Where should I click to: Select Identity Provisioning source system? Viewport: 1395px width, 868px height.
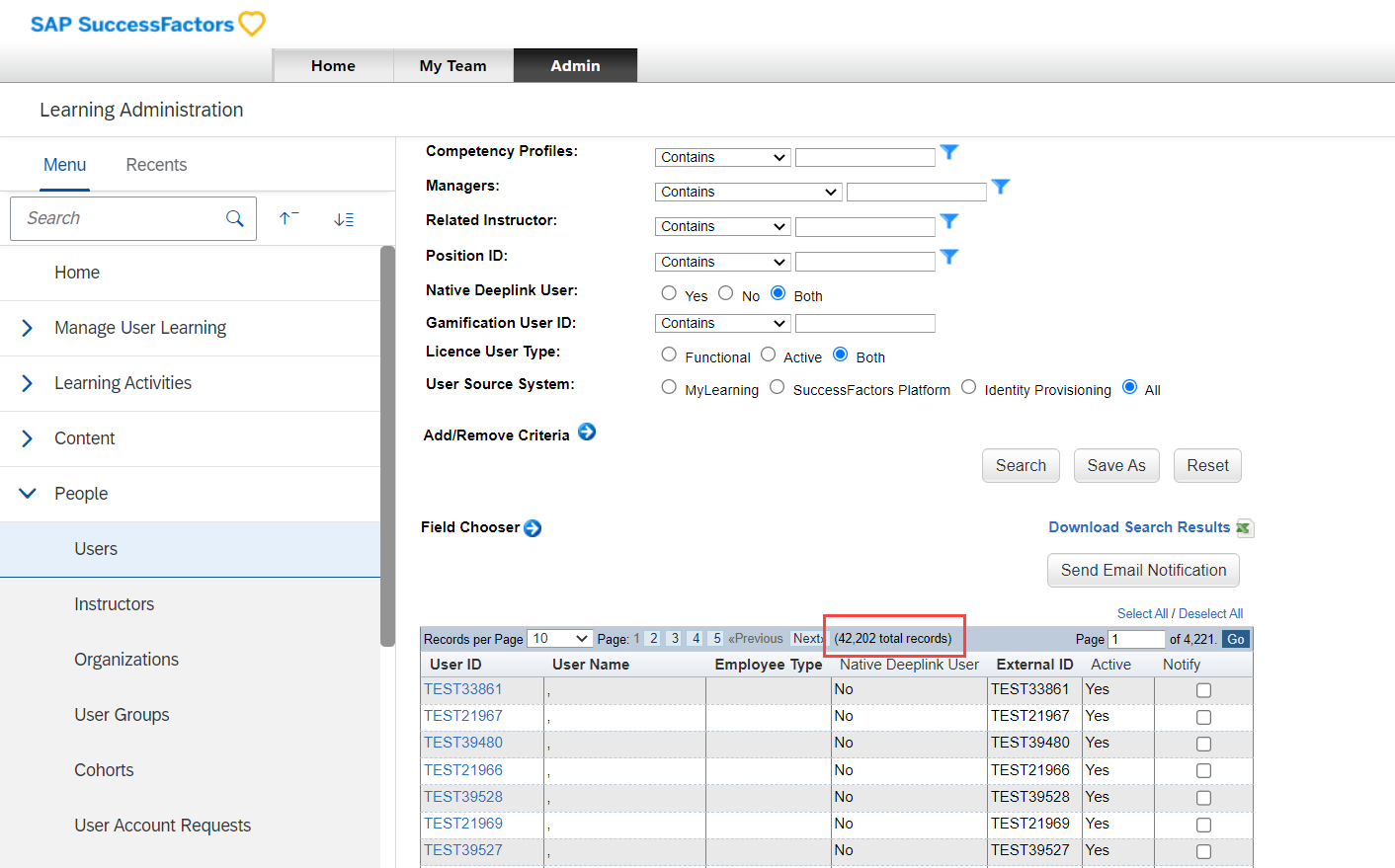pyautogui.click(x=968, y=387)
